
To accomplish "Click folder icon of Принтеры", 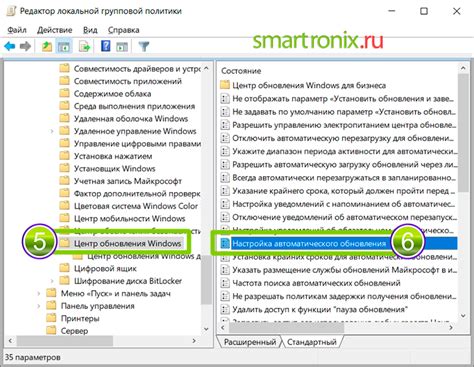I will pos(51,318).
